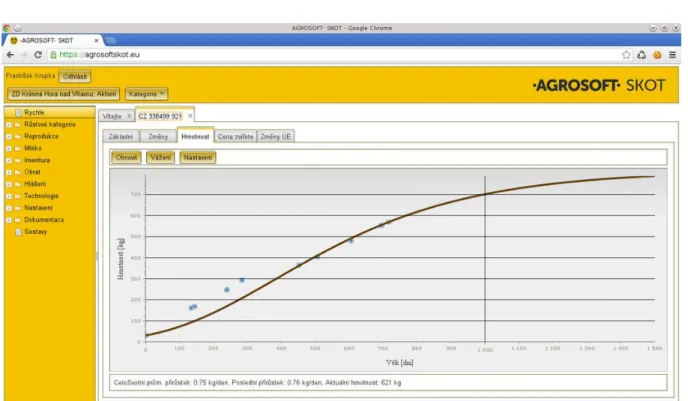Close the CZ 338499 921 tab
The image size is (688, 401).
pyautogui.click(x=190, y=116)
